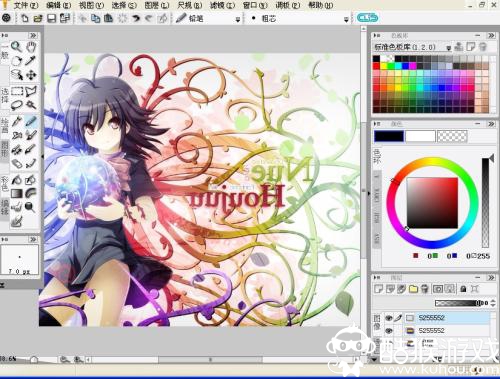Click the Undo arrow icon
Image resolution: width=500 pixels, height=379 pixels.
tap(135, 18)
